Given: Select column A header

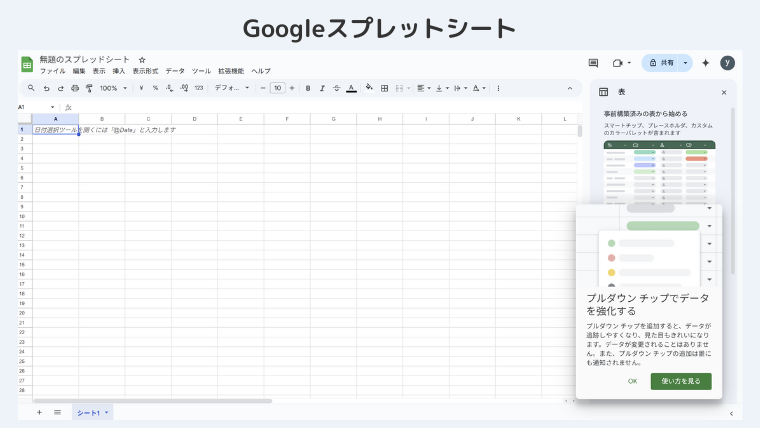Looking at the screenshot, I should point(55,119).
